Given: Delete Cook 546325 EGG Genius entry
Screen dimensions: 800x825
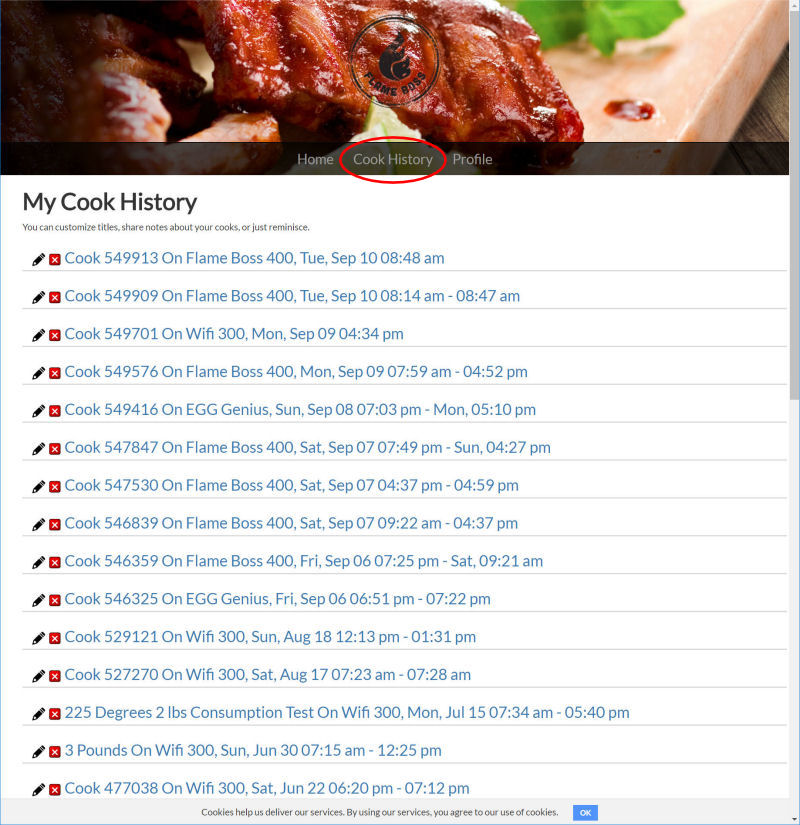Looking at the screenshot, I should (x=55, y=600).
